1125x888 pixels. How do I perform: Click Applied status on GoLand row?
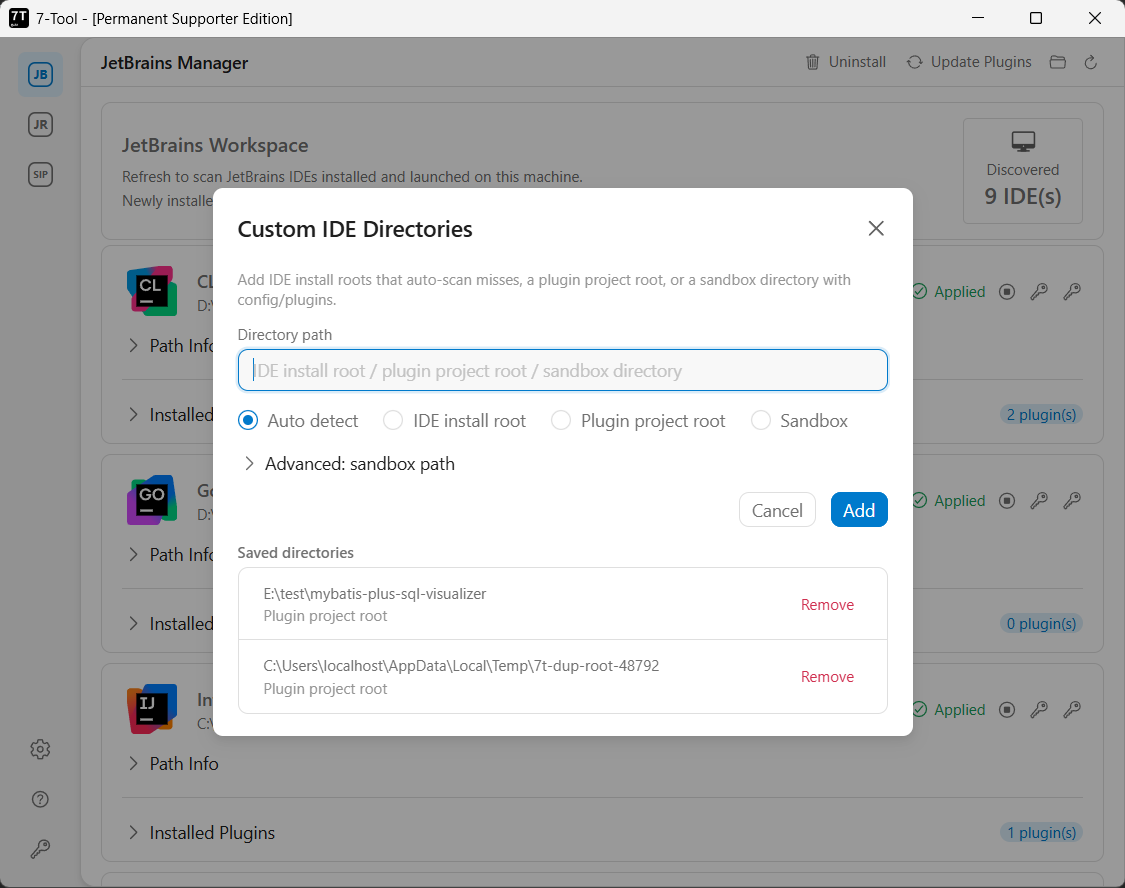[949, 501]
